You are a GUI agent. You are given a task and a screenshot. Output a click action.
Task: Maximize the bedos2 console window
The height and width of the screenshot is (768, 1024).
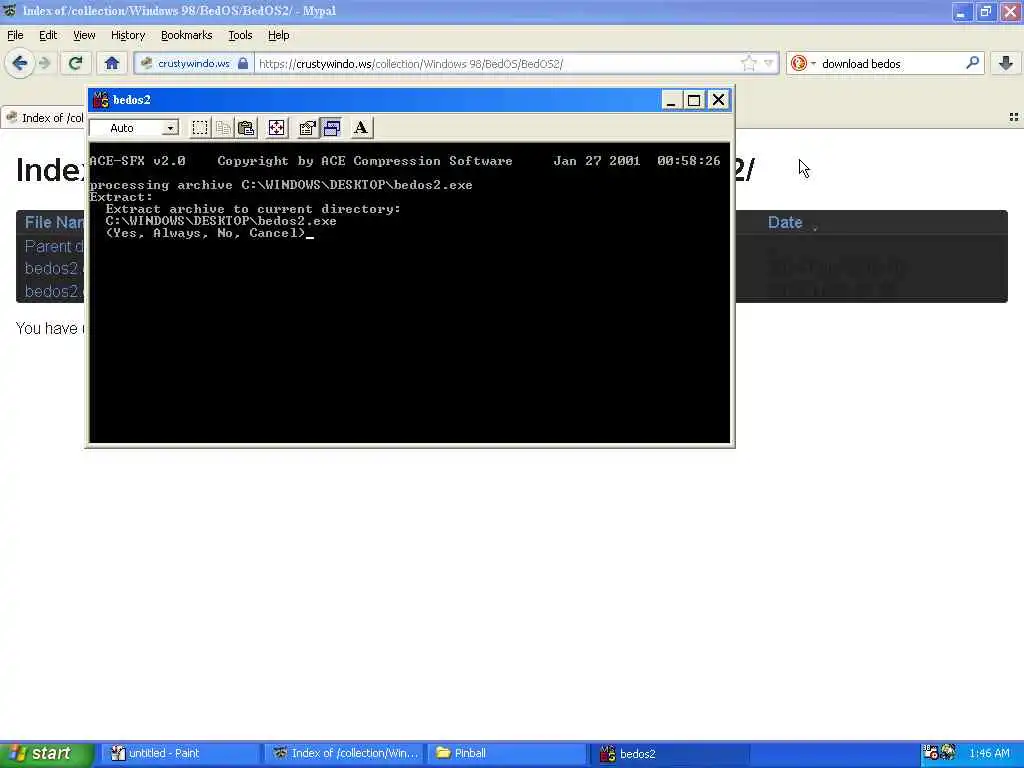[x=694, y=100]
